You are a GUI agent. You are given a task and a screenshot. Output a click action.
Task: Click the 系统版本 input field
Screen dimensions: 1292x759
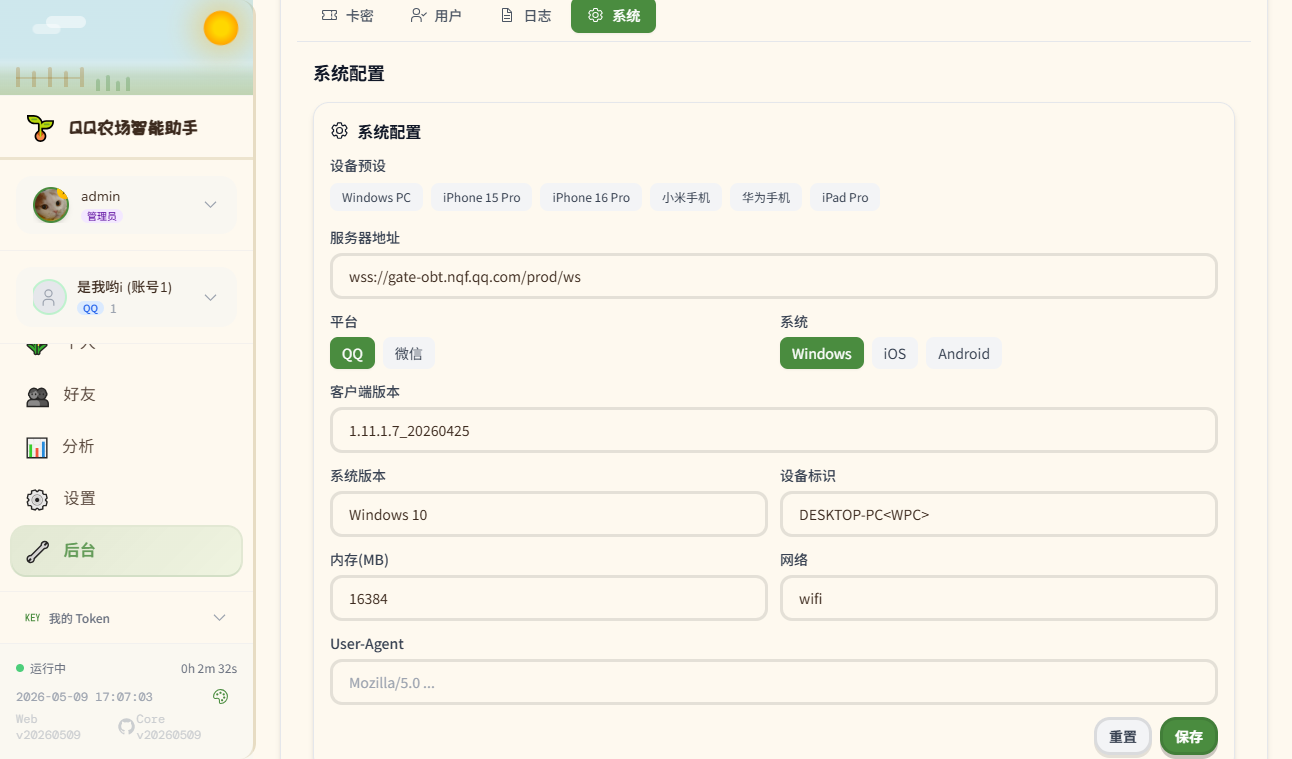[549, 515]
